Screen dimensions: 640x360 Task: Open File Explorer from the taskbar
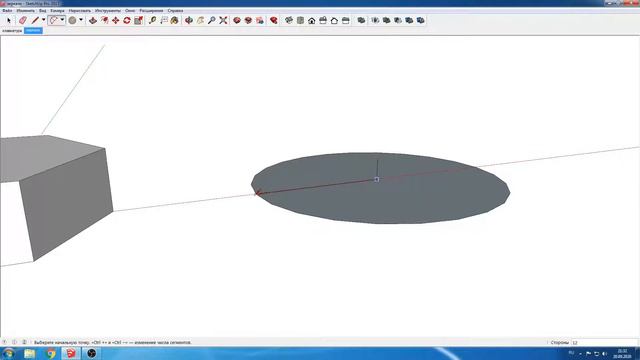tap(29, 353)
